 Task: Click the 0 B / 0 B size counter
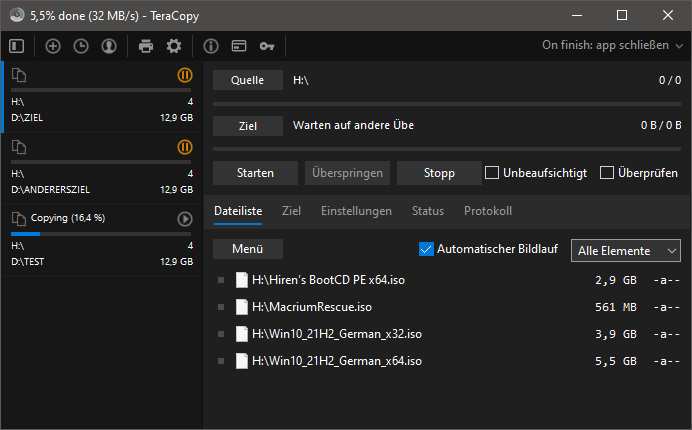pyautogui.click(x=661, y=125)
